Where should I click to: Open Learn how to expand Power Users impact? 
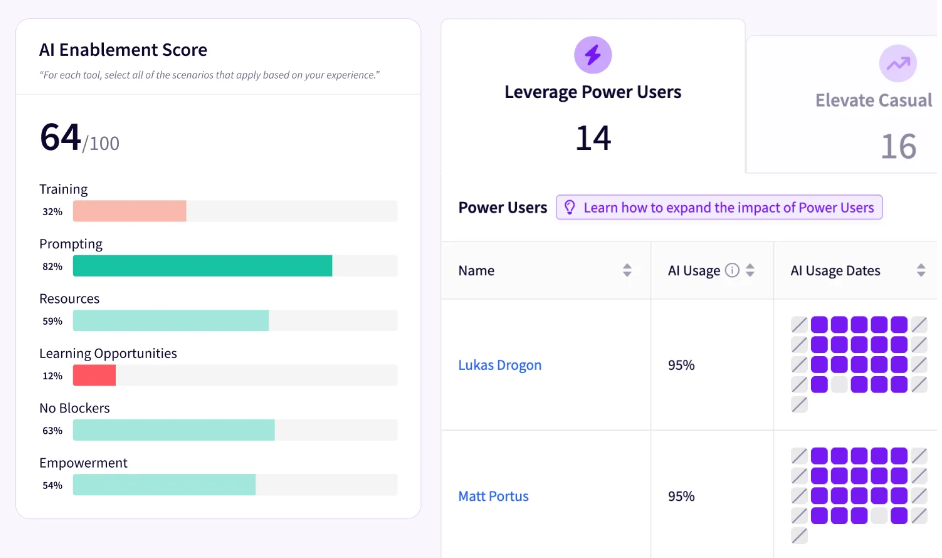click(719, 207)
